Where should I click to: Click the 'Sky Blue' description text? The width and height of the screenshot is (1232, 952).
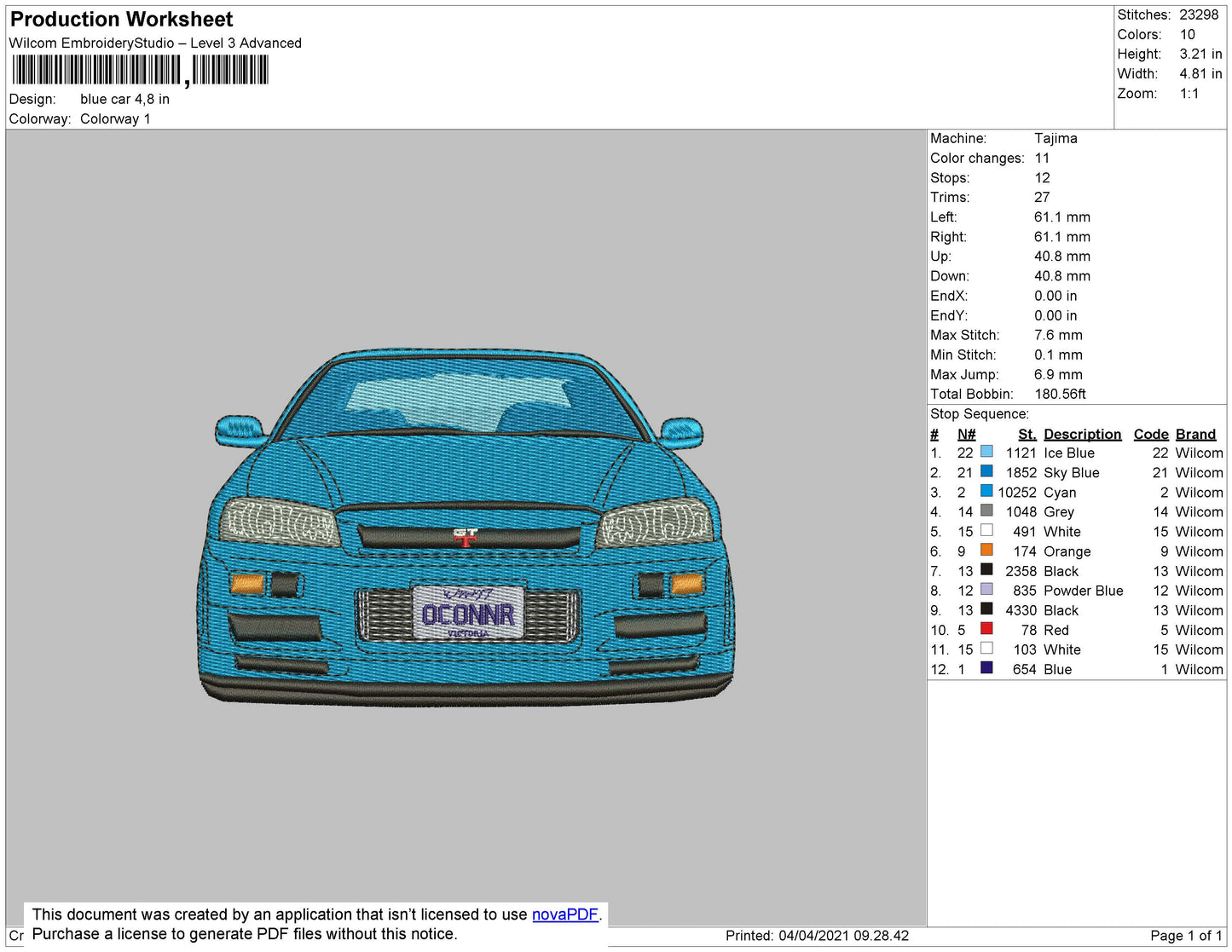(x=1072, y=472)
